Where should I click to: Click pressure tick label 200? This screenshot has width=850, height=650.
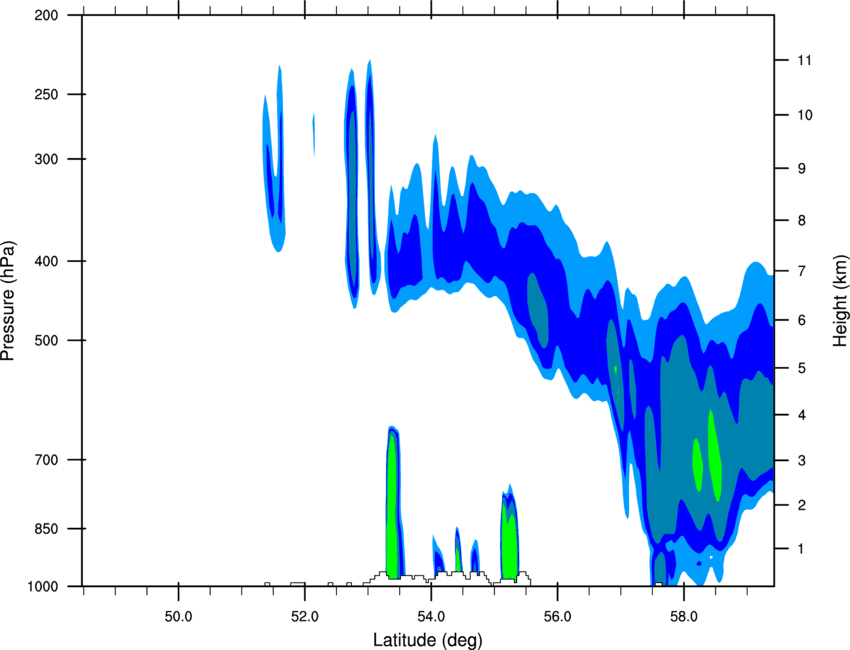point(47,15)
